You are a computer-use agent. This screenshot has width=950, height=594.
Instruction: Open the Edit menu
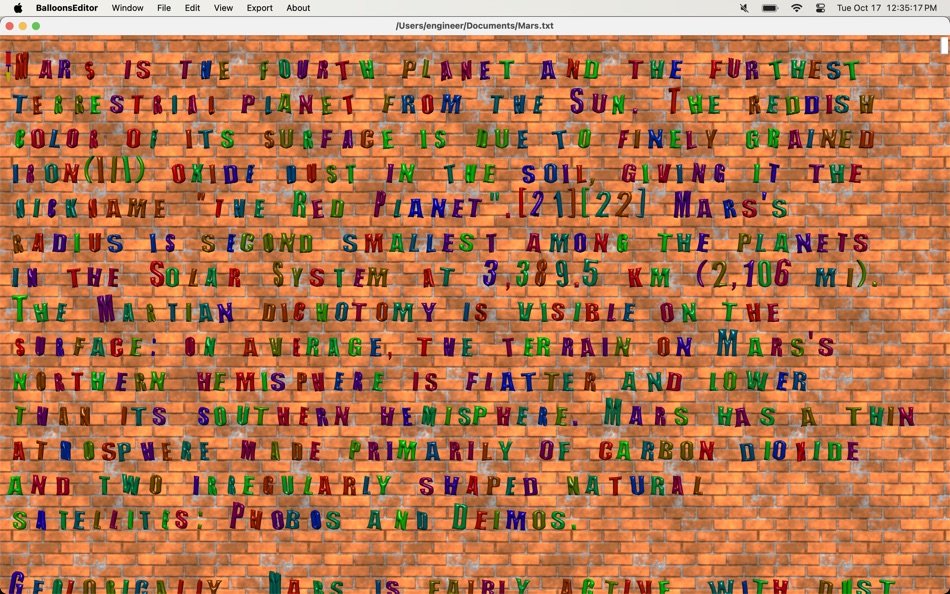(192, 8)
